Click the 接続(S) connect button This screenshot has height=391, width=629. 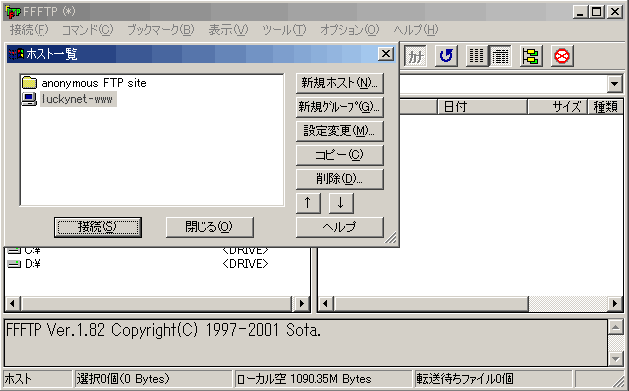tap(98, 227)
